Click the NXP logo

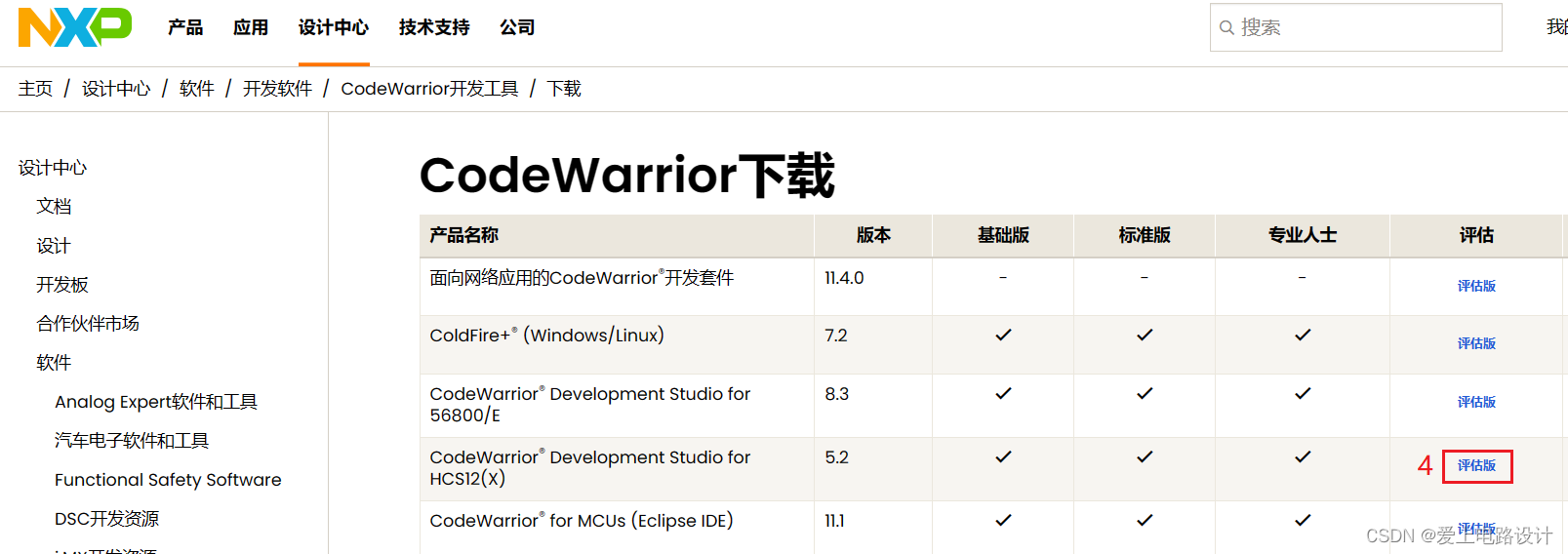click(75, 27)
